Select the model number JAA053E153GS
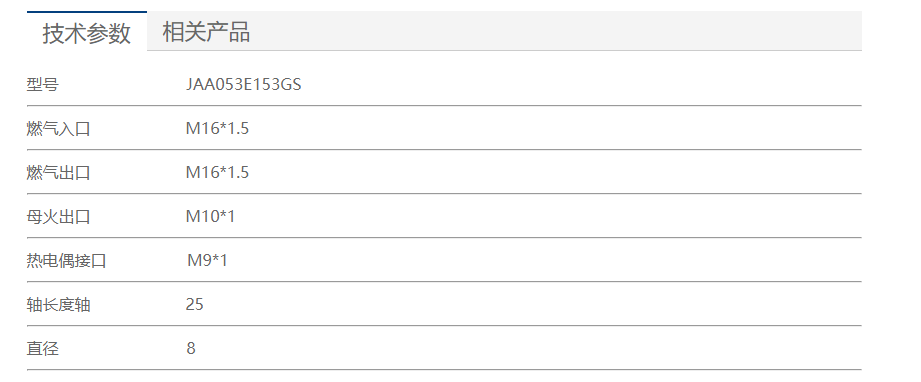921x382 pixels. pyautogui.click(x=243, y=85)
